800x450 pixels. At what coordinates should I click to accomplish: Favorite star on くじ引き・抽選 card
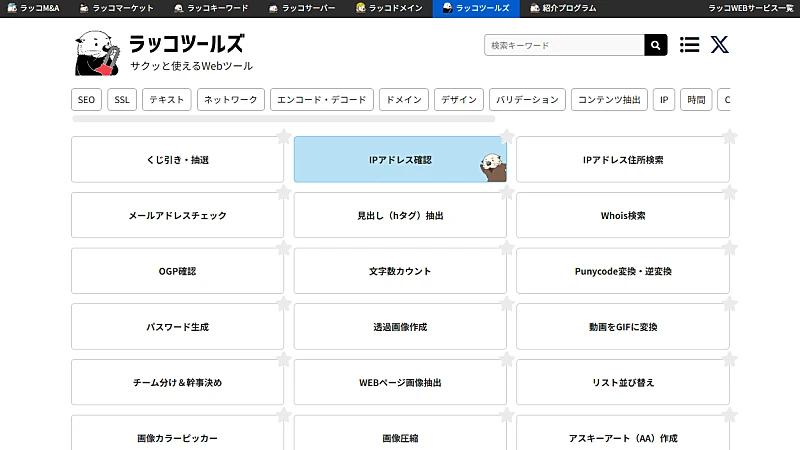coord(284,137)
